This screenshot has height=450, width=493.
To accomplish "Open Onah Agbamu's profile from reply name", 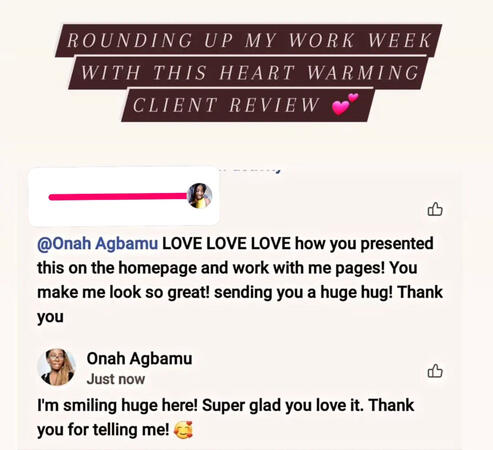I will [x=139, y=359].
